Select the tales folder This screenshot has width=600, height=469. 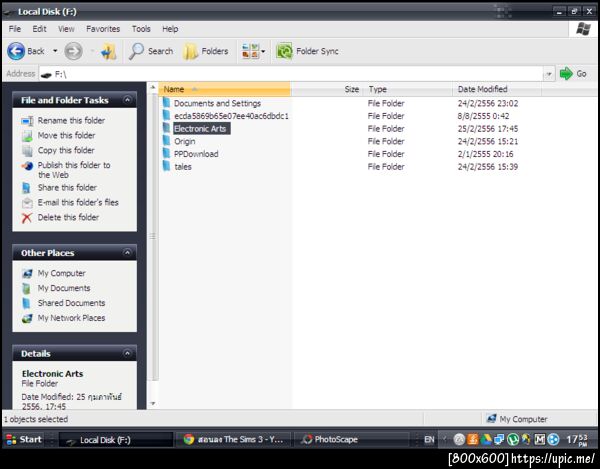point(183,166)
